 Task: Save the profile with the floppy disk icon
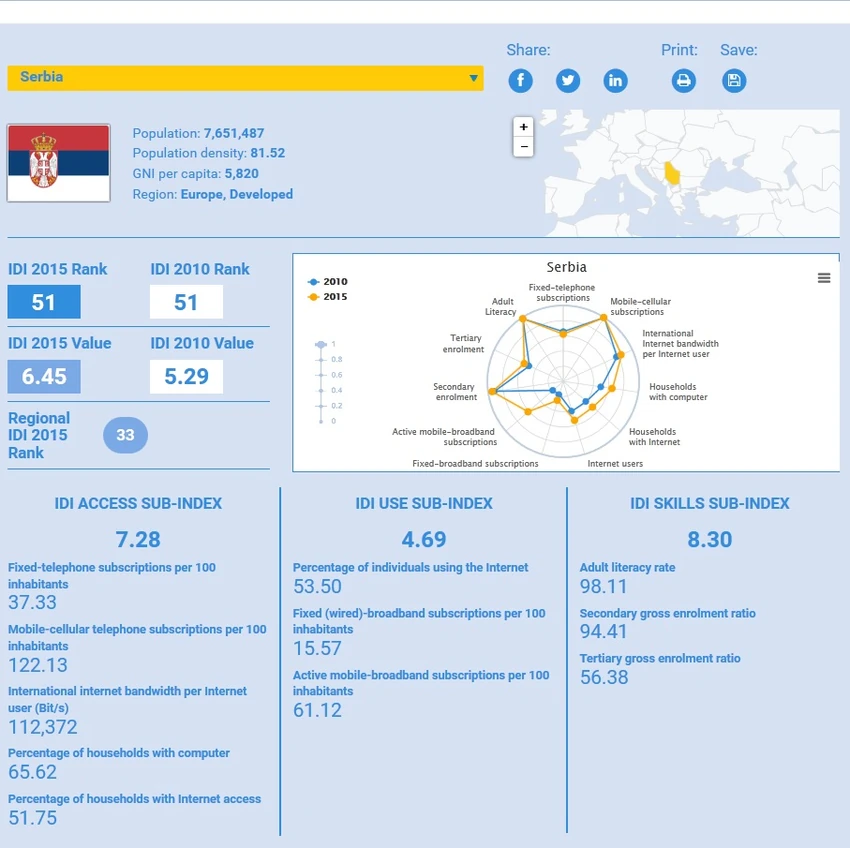tap(734, 81)
